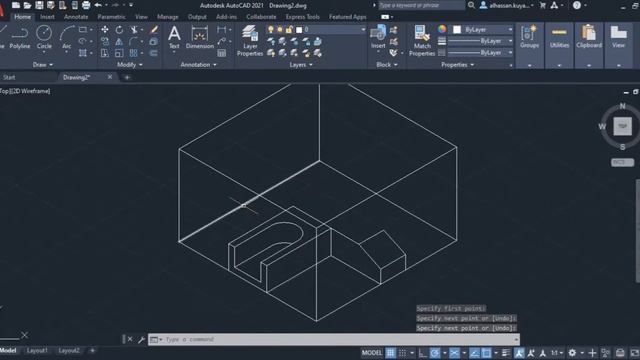Activate the Move tool
The image size is (640, 360).
[x=105, y=30]
